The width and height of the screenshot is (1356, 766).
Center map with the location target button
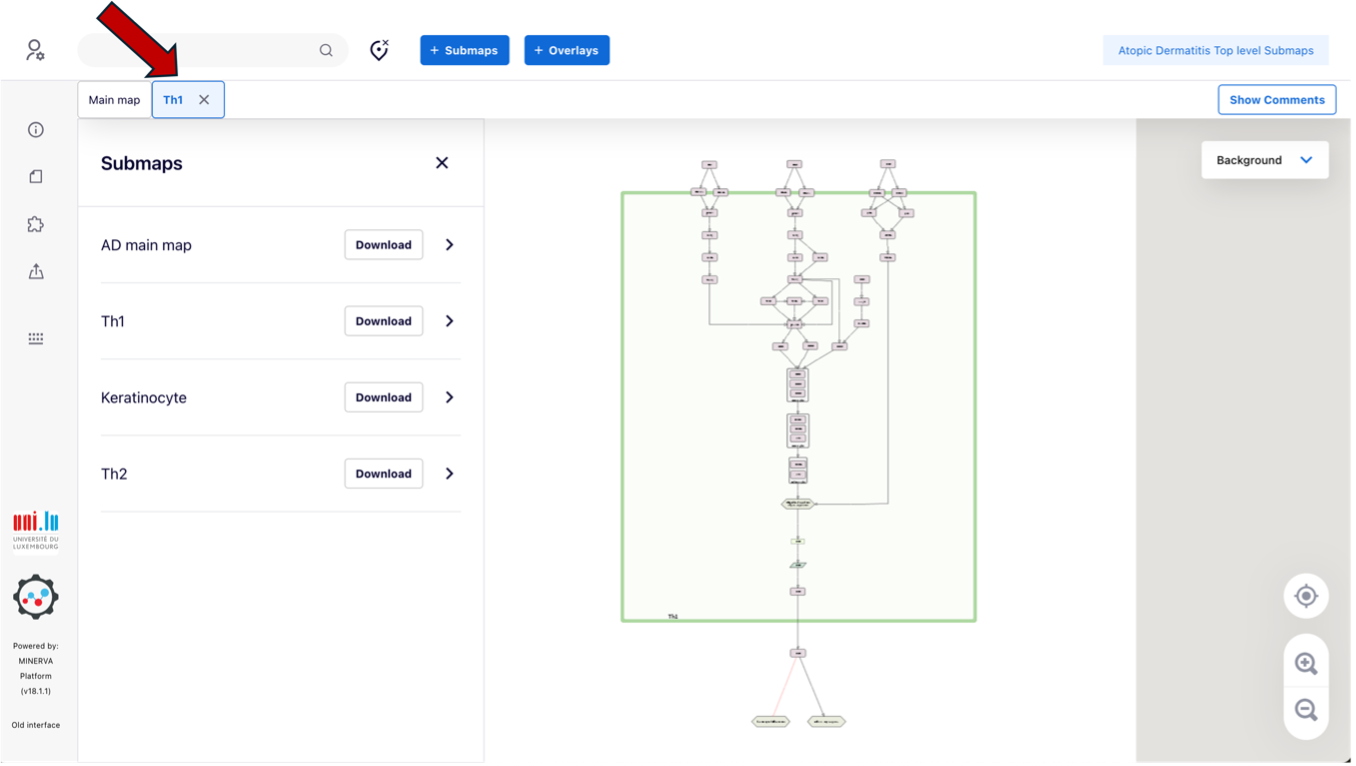point(1306,596)
